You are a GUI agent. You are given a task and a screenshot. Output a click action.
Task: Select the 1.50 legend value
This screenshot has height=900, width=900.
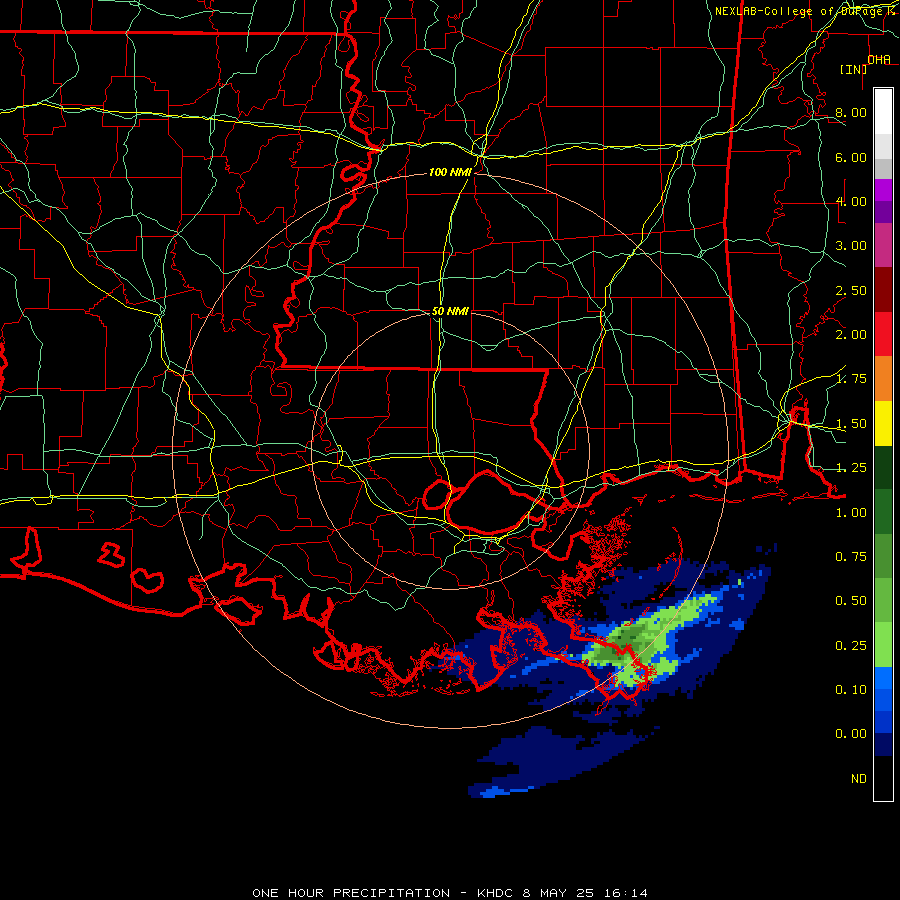[x=851, y=424]
